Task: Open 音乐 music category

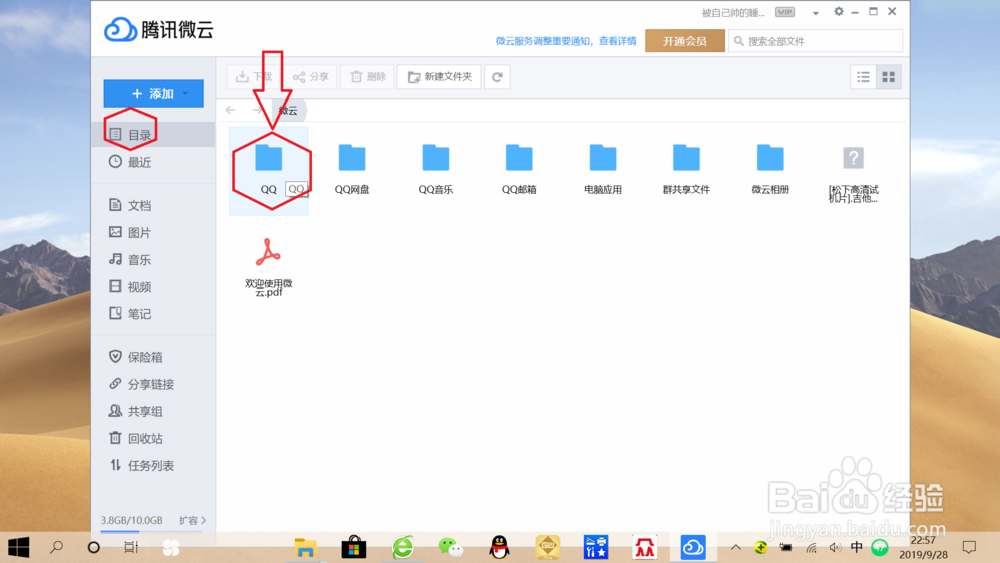Action: tap(153, 259)
